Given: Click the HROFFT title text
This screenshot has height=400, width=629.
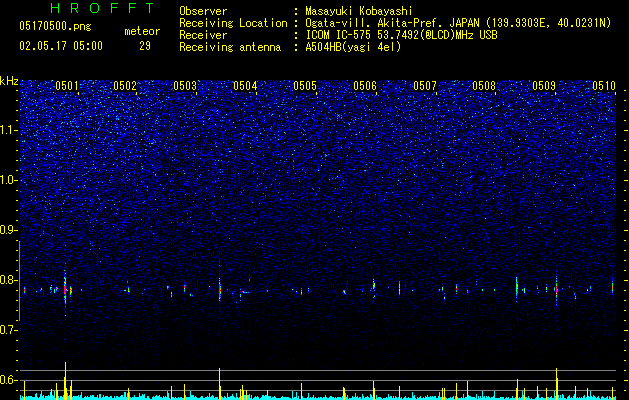Looking at the screenshot, I should pos(103,8).
